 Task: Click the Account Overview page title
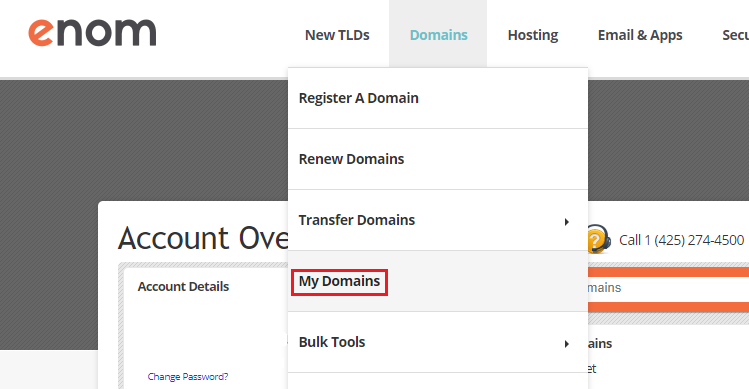pos(203,238)
